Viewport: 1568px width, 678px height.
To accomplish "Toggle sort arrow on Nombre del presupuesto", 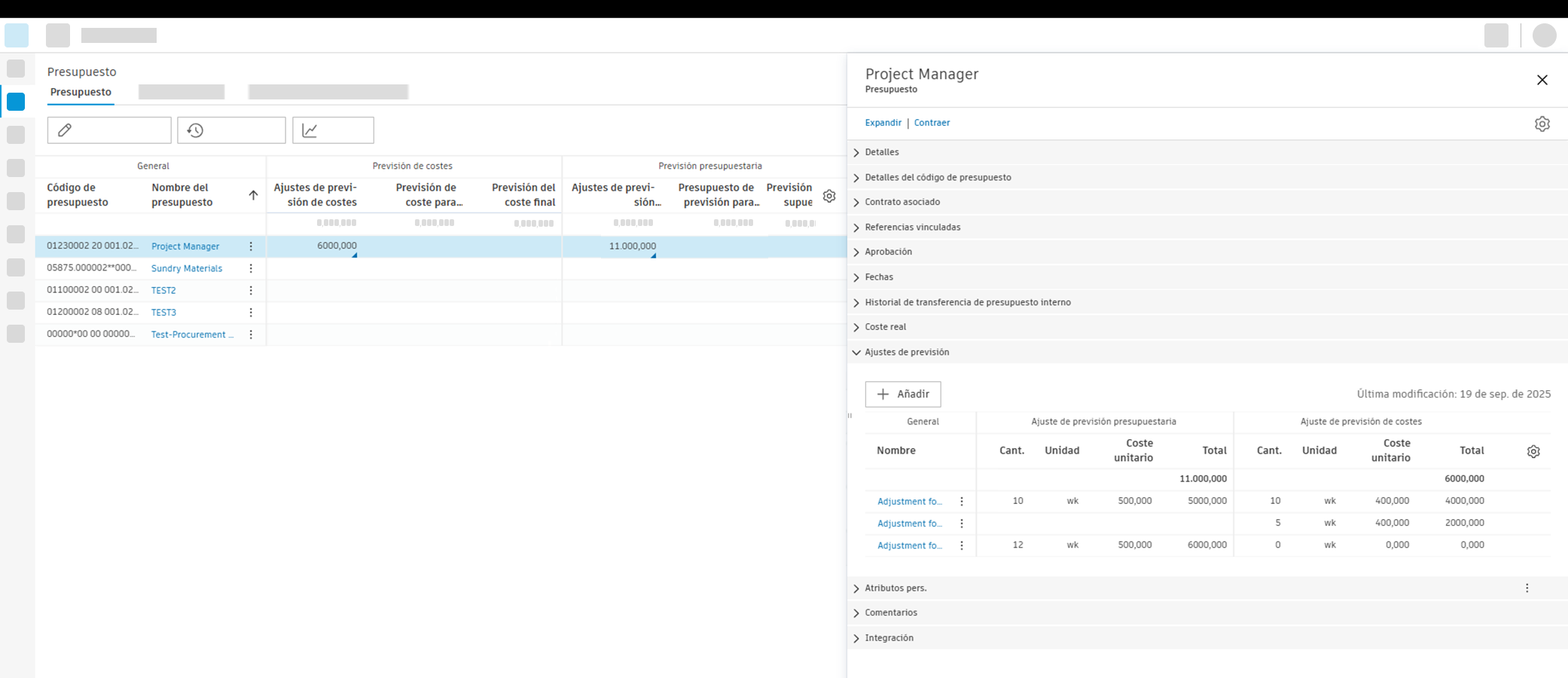I will click(x=253, y=195).
